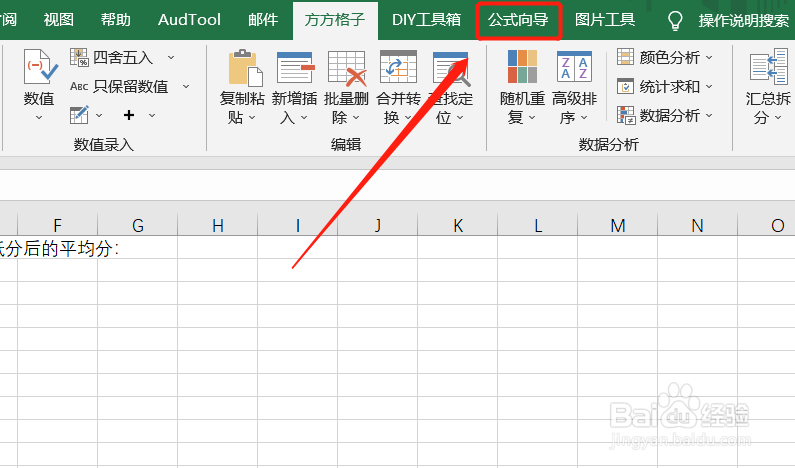Viewport: 795px width, 468px height.
Task: Select the 方方格子 tab
Action: 335,20
